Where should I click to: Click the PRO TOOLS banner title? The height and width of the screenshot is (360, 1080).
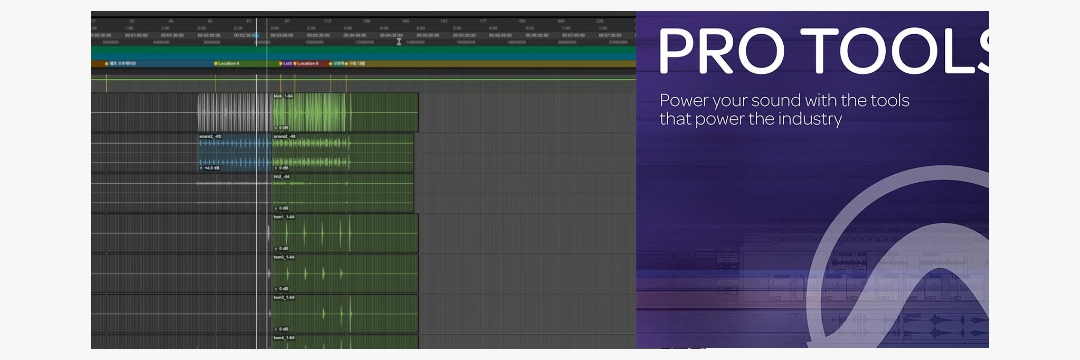click(x=823, y=50)
